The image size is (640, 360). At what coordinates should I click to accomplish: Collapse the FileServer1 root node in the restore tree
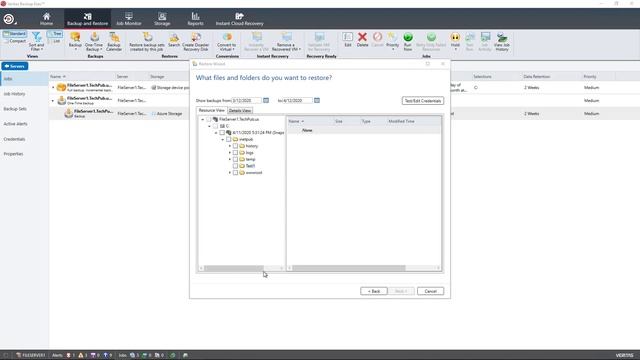(x=203, y=120)
